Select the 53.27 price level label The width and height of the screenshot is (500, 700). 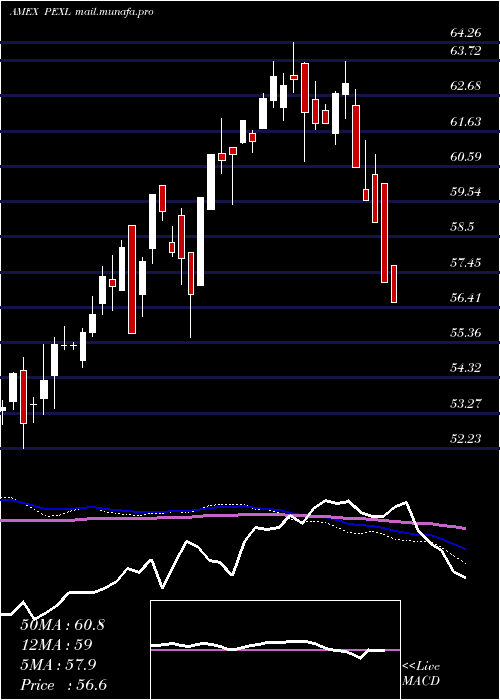click(x=466, y=404)
